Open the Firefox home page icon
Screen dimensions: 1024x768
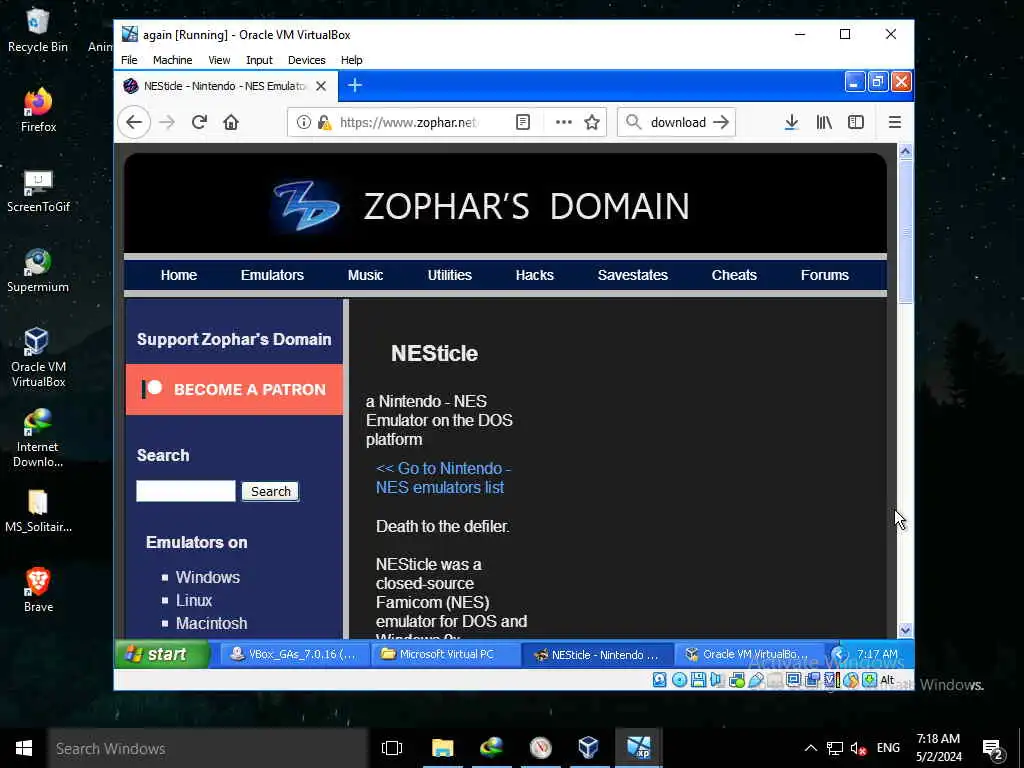coord(231,122)
